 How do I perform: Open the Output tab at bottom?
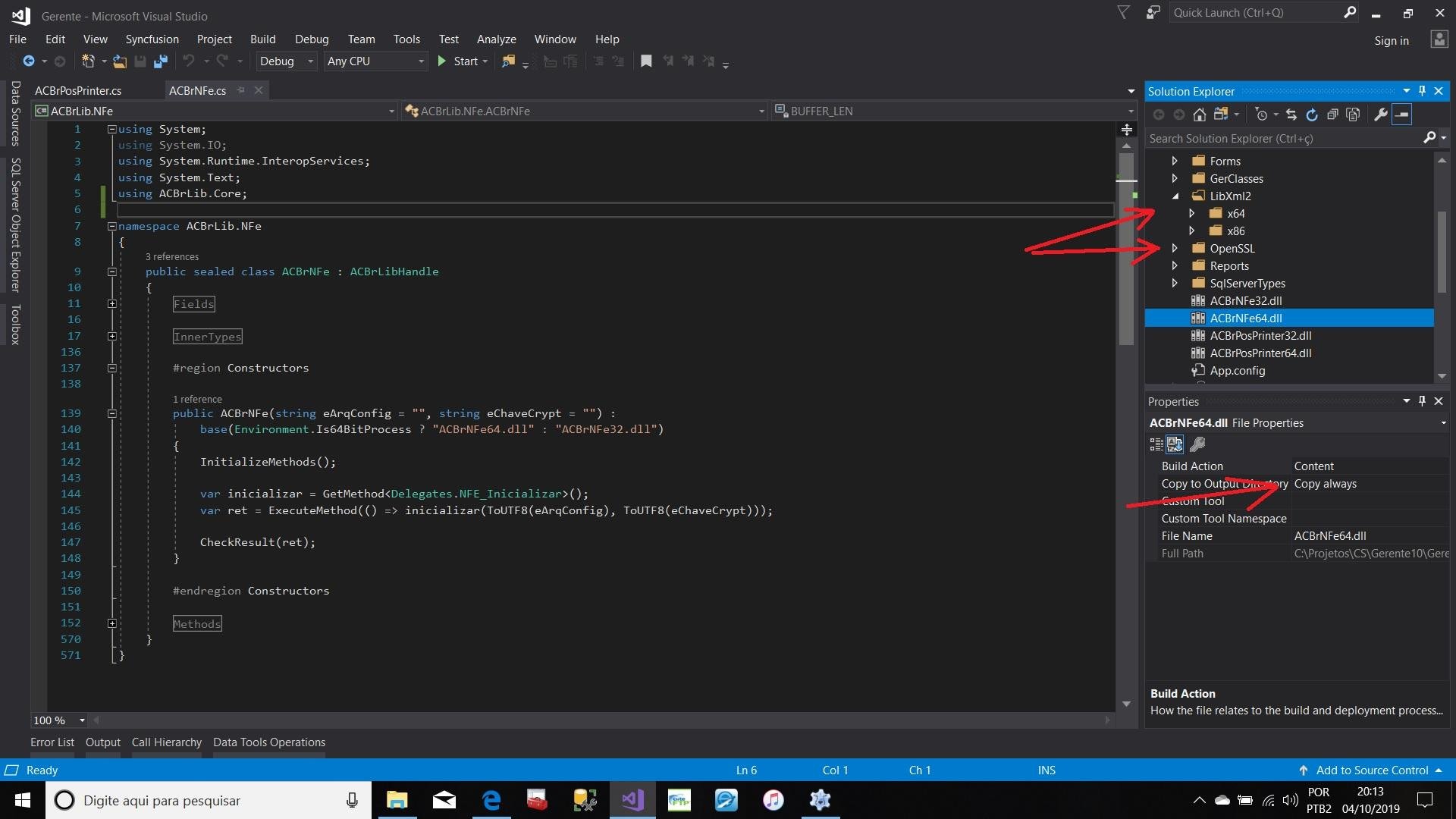point(103,742)
